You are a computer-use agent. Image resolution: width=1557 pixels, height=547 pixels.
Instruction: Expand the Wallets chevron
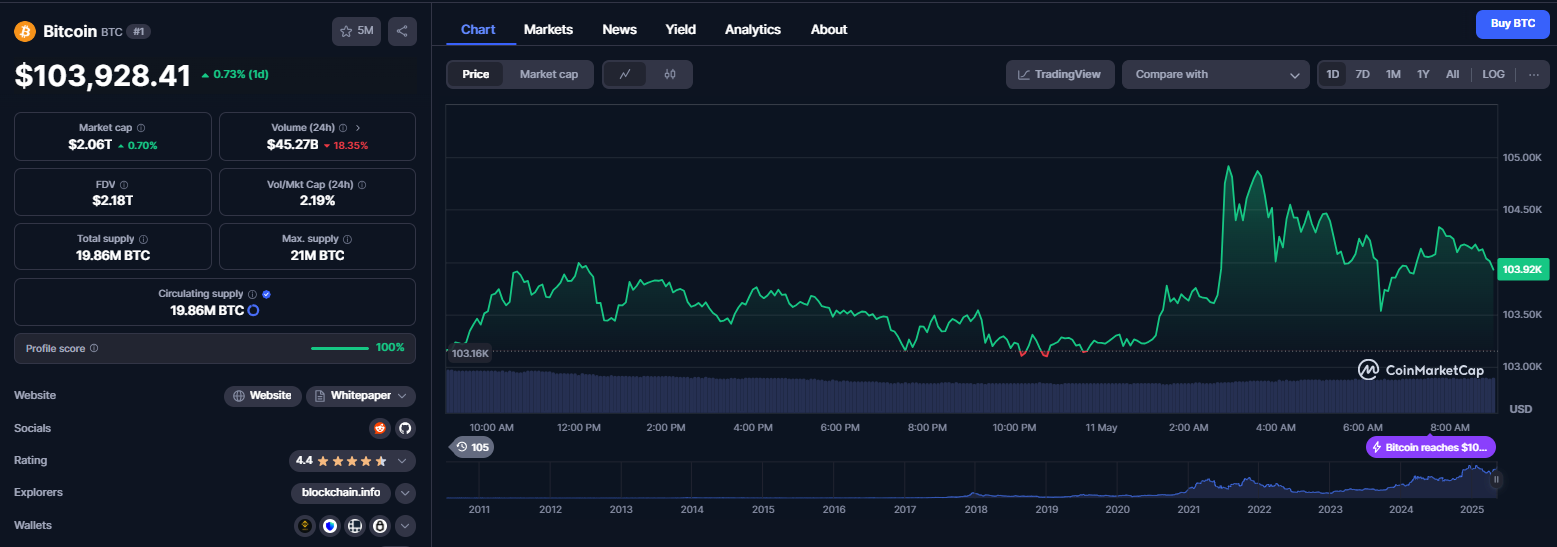click(x=405, y=525)
